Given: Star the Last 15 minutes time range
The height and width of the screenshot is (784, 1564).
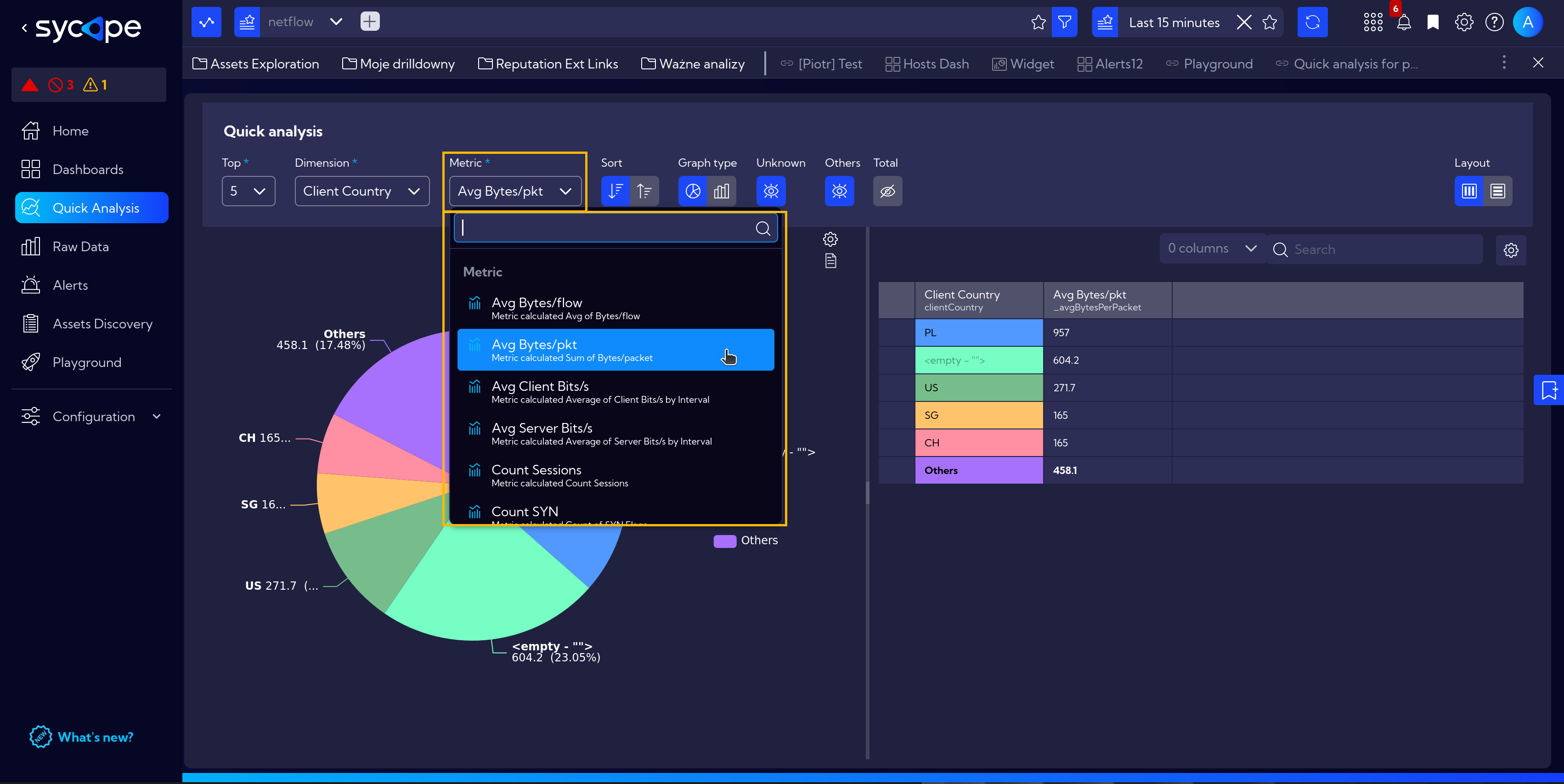Looking at the screenshot, I should tap(1270, 23).
